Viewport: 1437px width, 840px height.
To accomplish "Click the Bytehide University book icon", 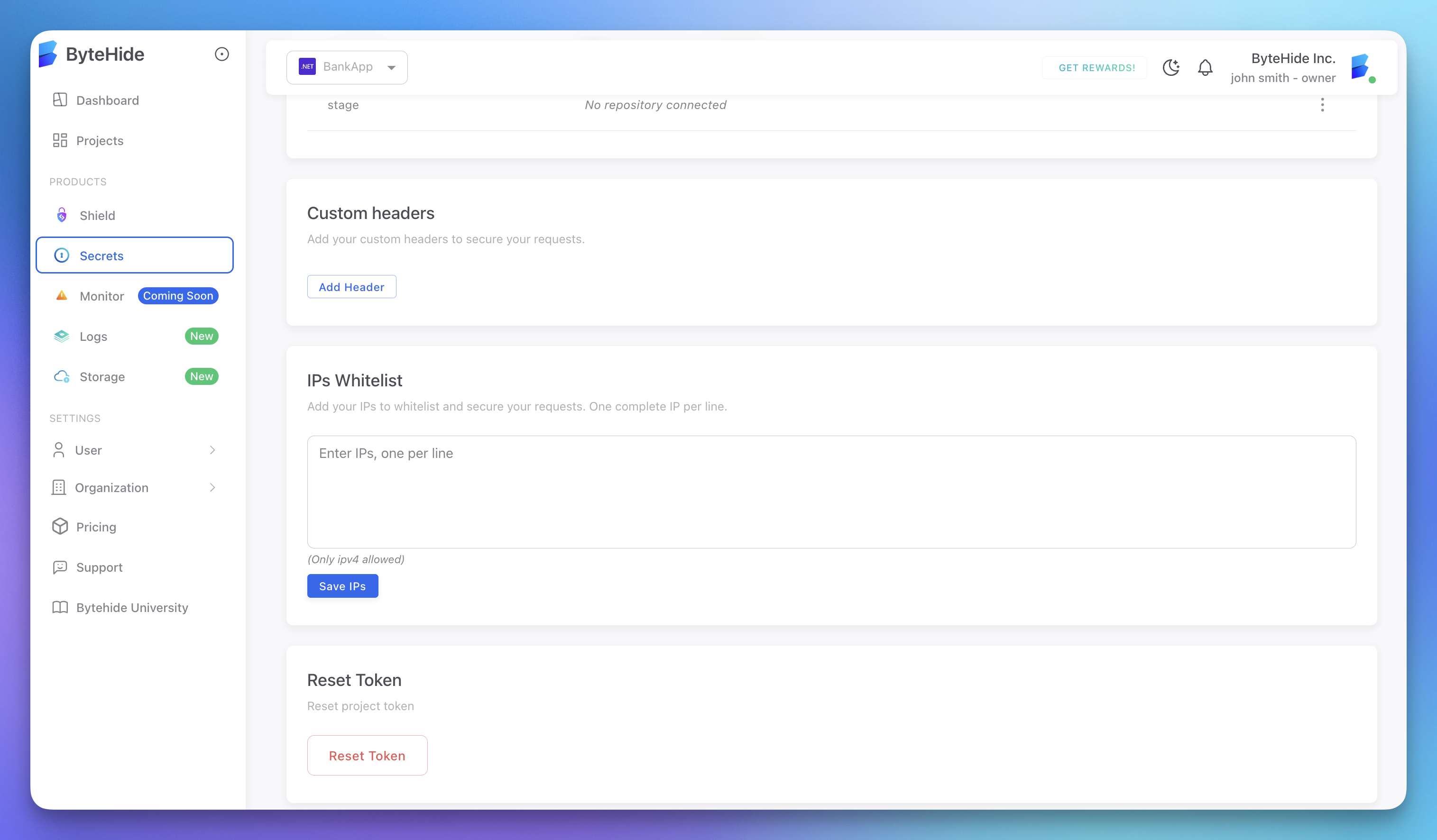I will (x=60, y=608).
